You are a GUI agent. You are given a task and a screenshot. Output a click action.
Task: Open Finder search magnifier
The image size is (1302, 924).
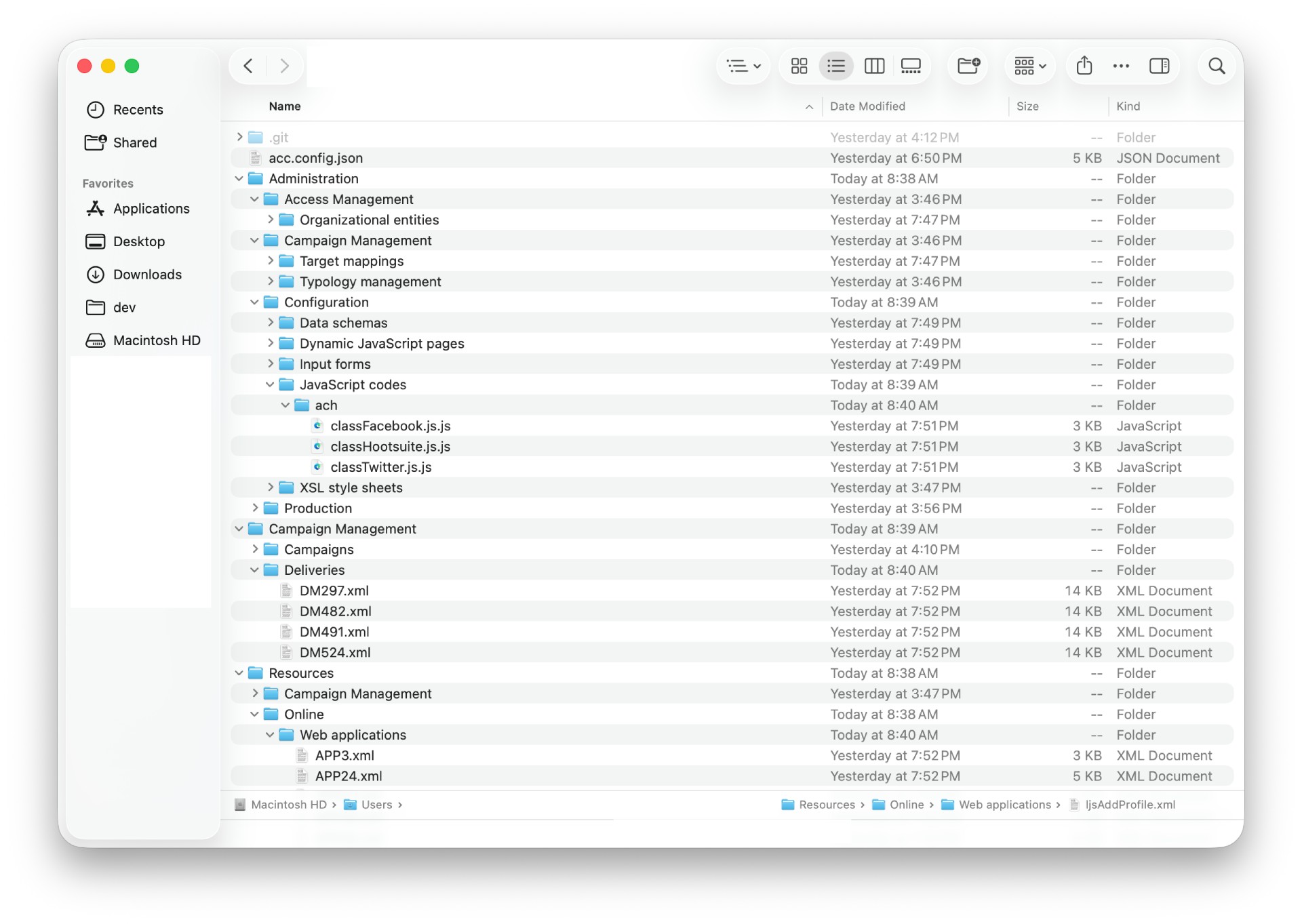click(x=1217, y=66)
